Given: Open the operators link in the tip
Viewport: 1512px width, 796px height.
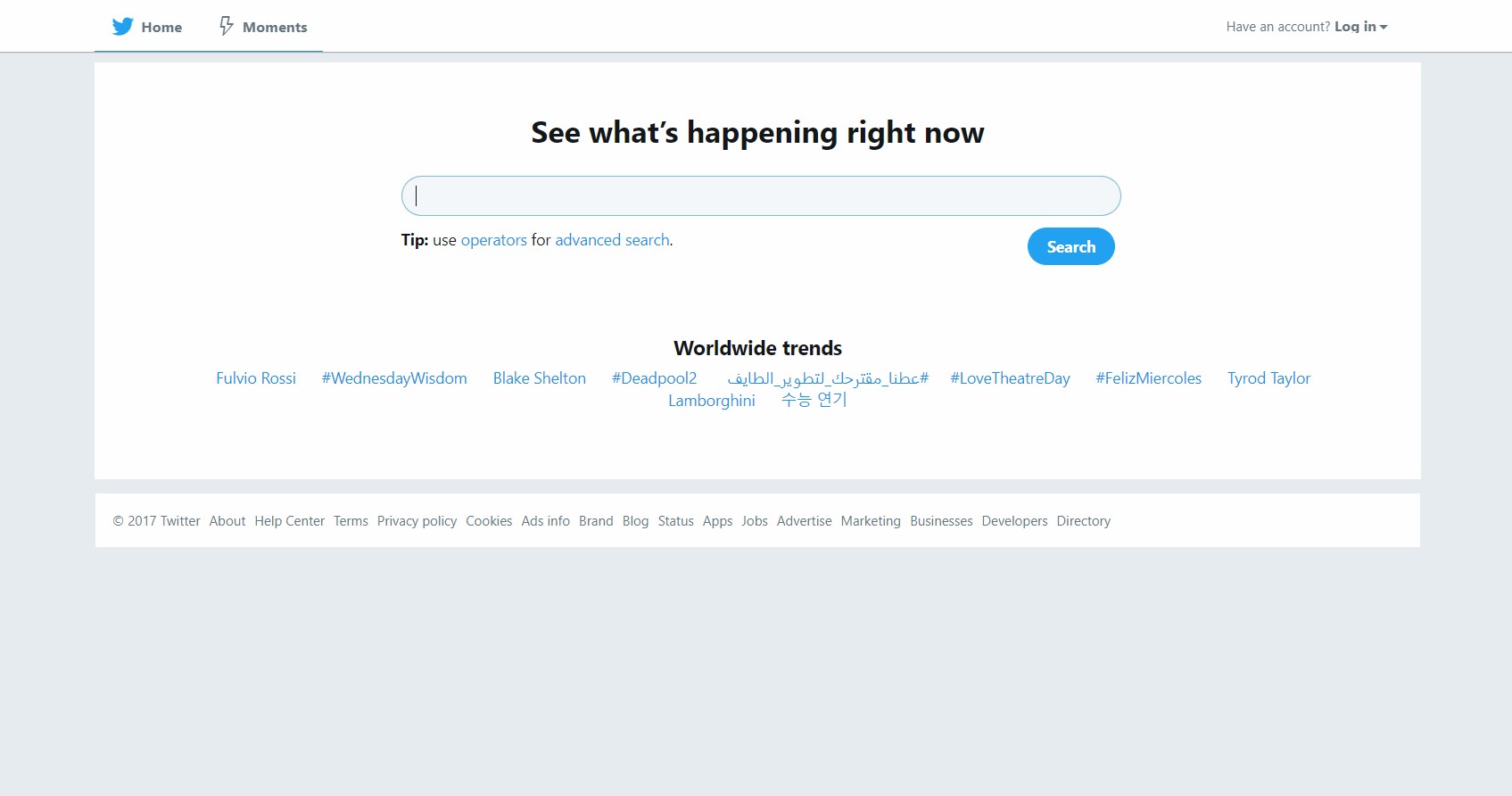Looking at the screenshot, I should 493,240.
